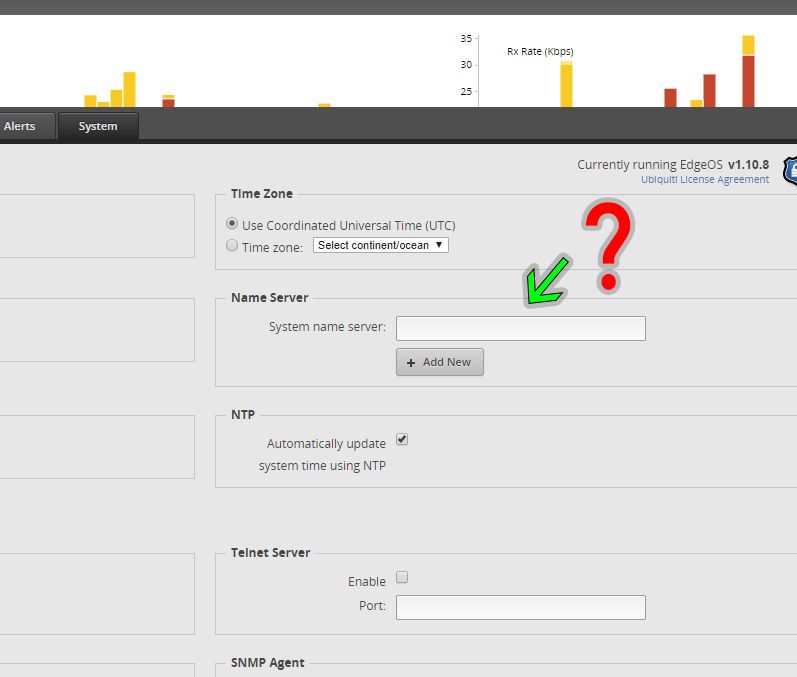Screen dimensions: 797x677
Task: Enable the Telnet Server checkbox
Action: [x=402, y=578]
